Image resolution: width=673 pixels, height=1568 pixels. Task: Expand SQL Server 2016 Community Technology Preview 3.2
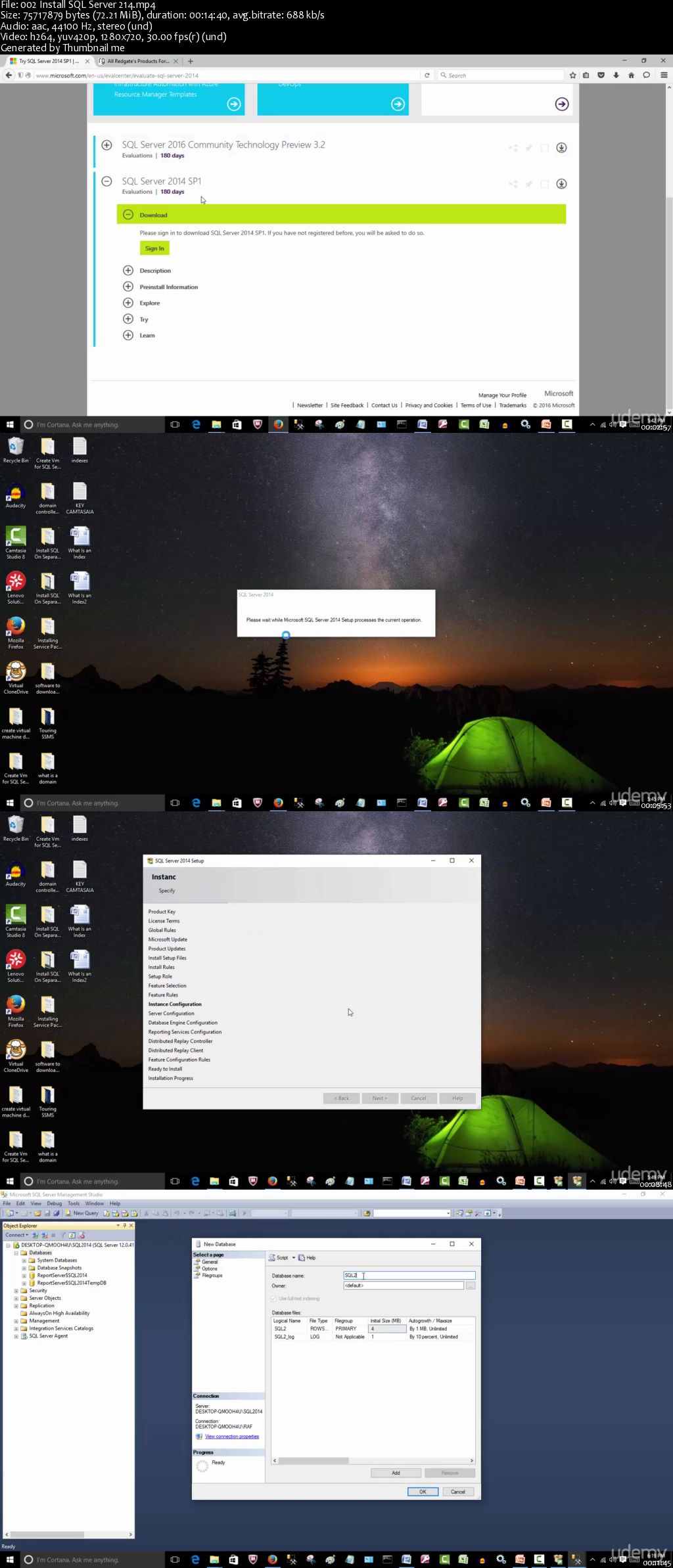click(x=106, y=145)
